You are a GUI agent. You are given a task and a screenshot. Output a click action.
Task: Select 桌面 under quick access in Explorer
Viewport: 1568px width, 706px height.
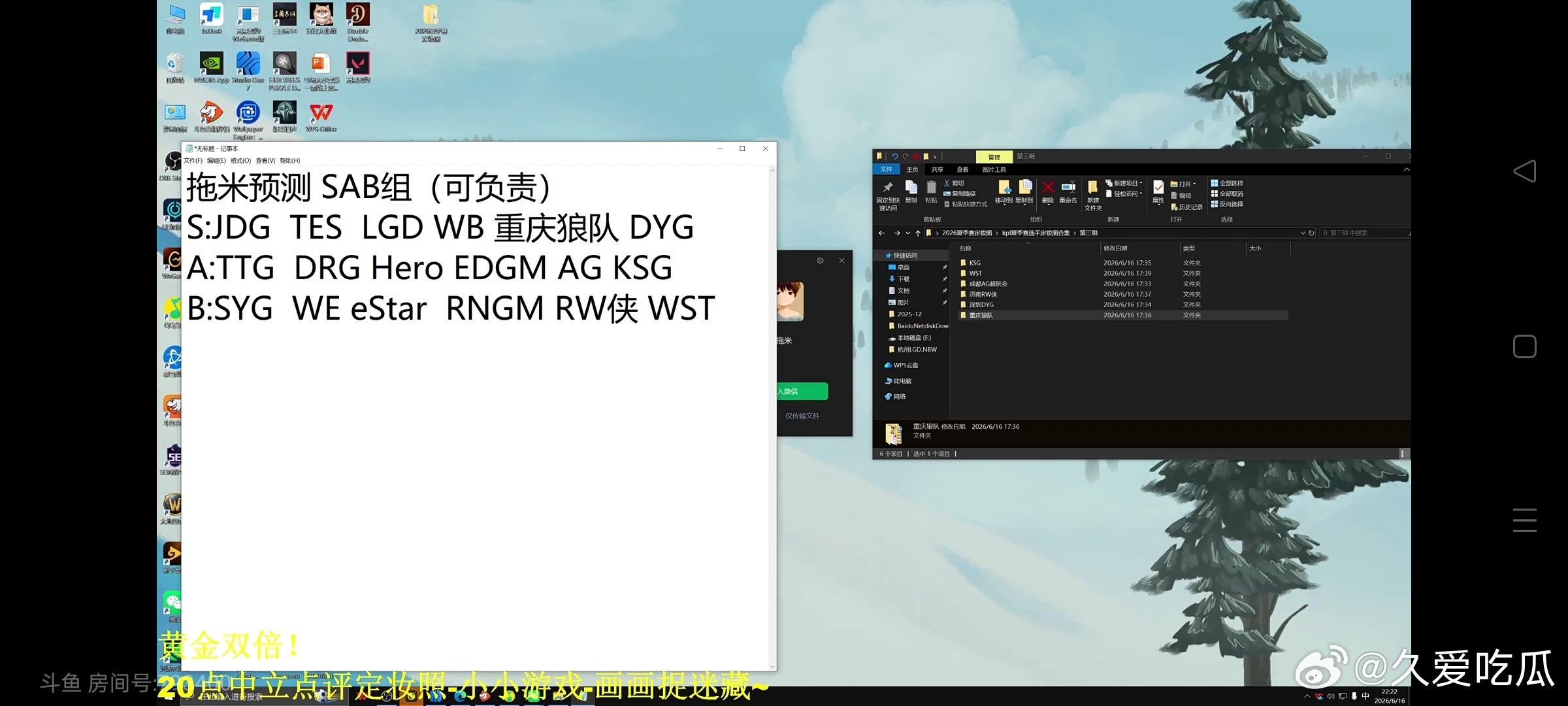tap(903, 267)
